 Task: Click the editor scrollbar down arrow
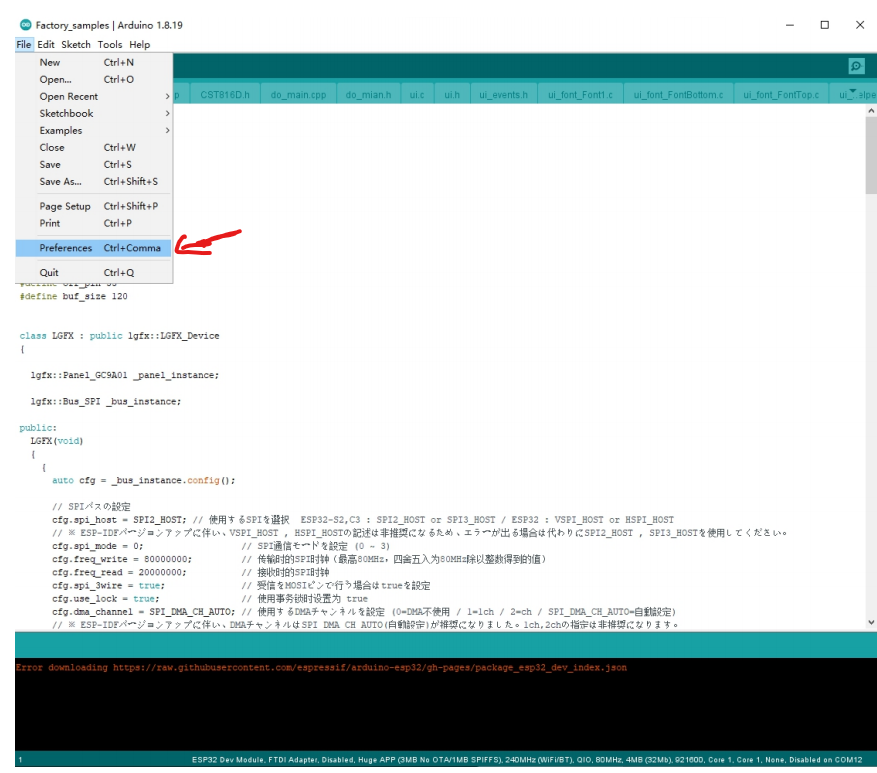pyautogui.click(x=871, y=622)
